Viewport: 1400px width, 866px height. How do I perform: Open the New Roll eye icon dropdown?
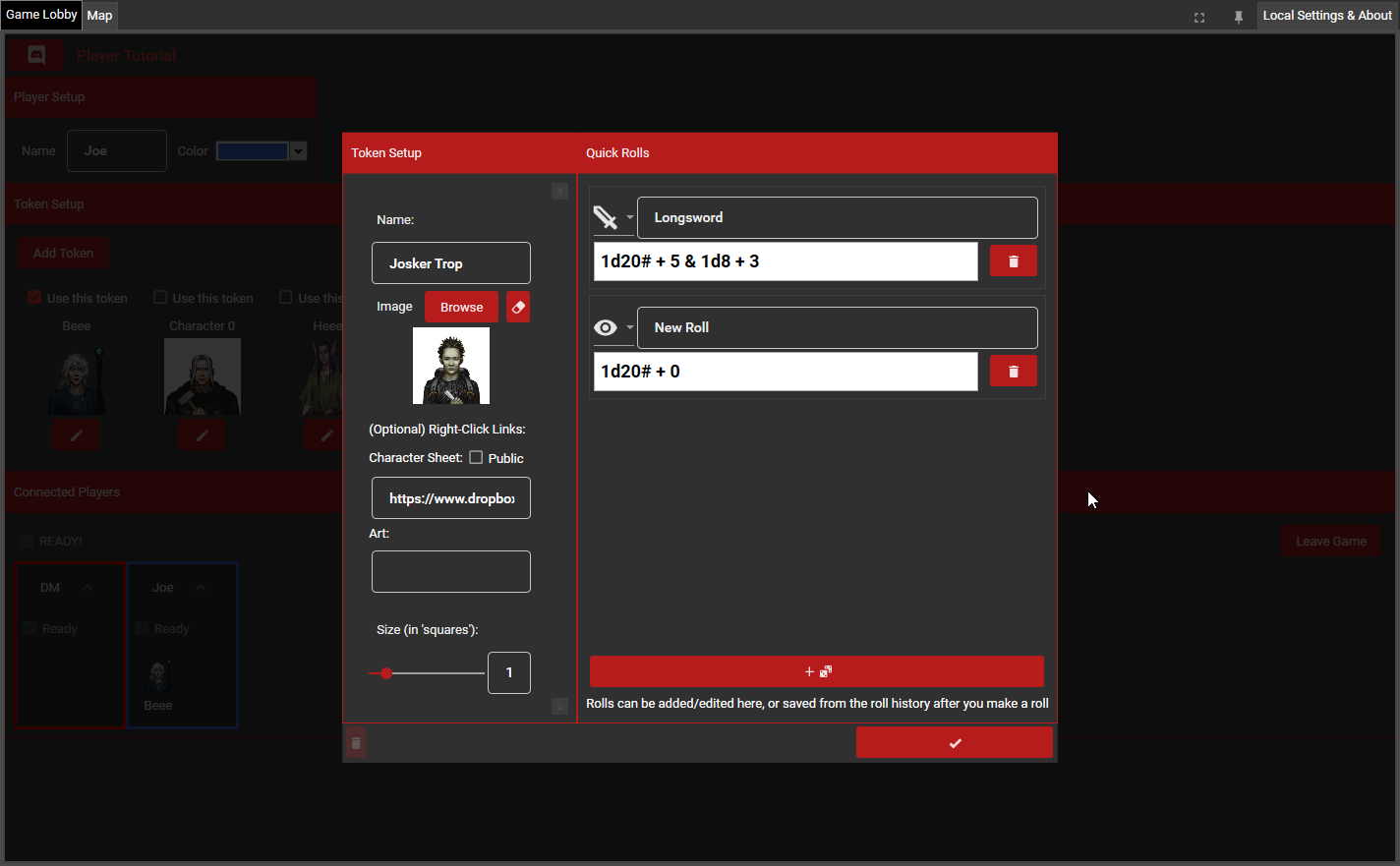tap(612, 327)
